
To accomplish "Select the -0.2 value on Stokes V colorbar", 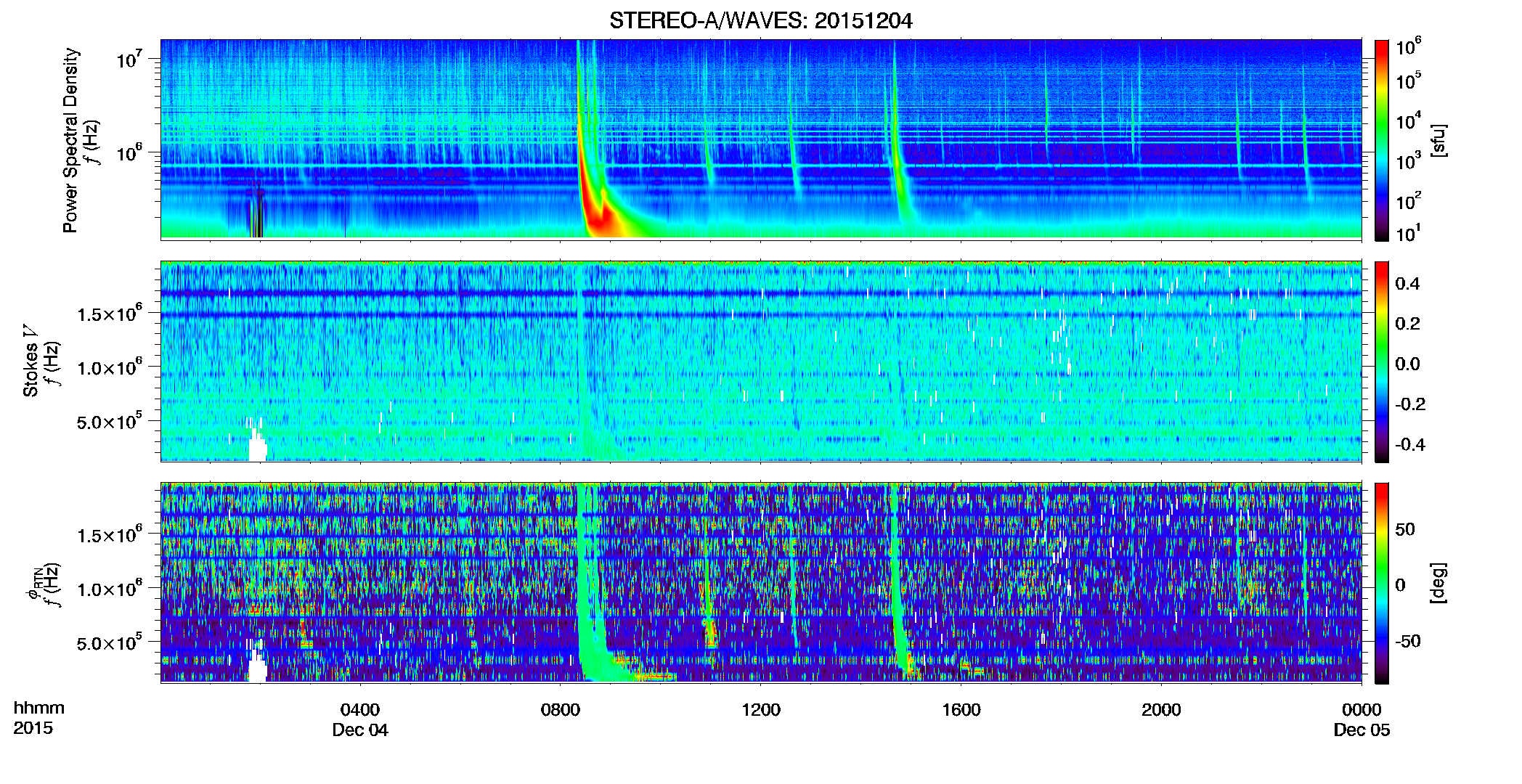I will pyautogui.click(x=1410, y=404).
